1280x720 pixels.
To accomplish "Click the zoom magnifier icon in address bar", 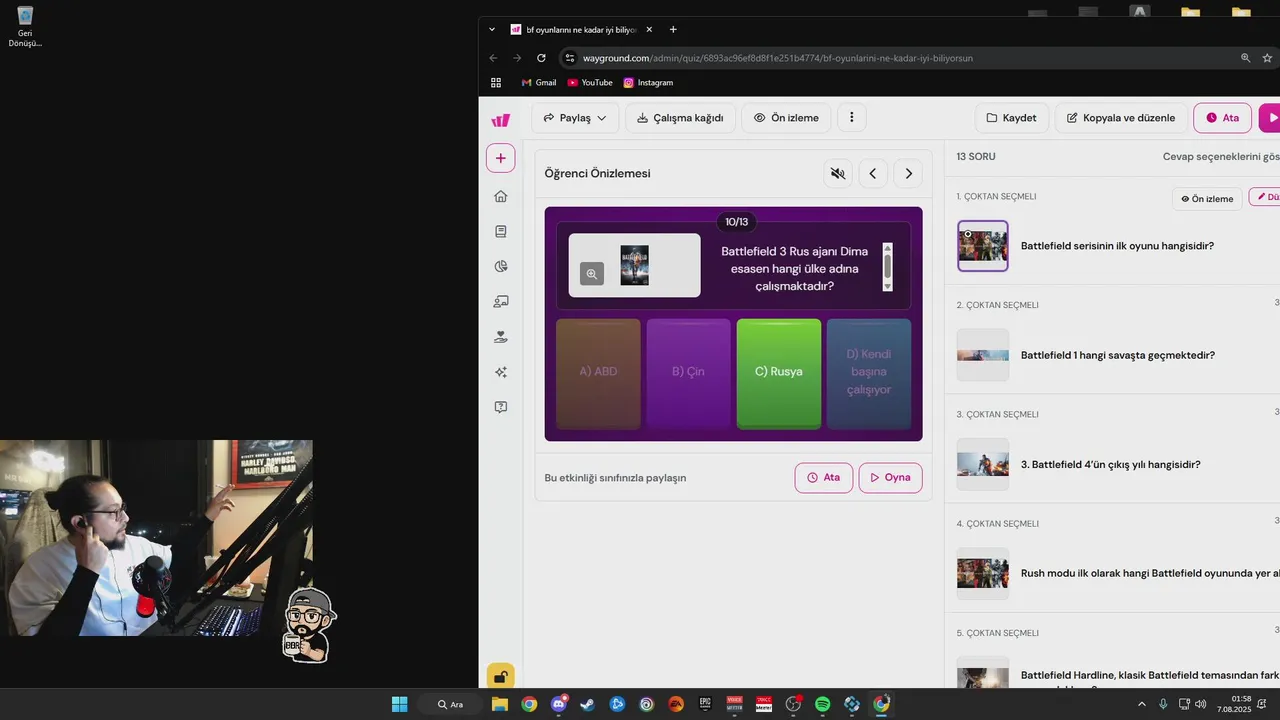I will pos(1245,58).
